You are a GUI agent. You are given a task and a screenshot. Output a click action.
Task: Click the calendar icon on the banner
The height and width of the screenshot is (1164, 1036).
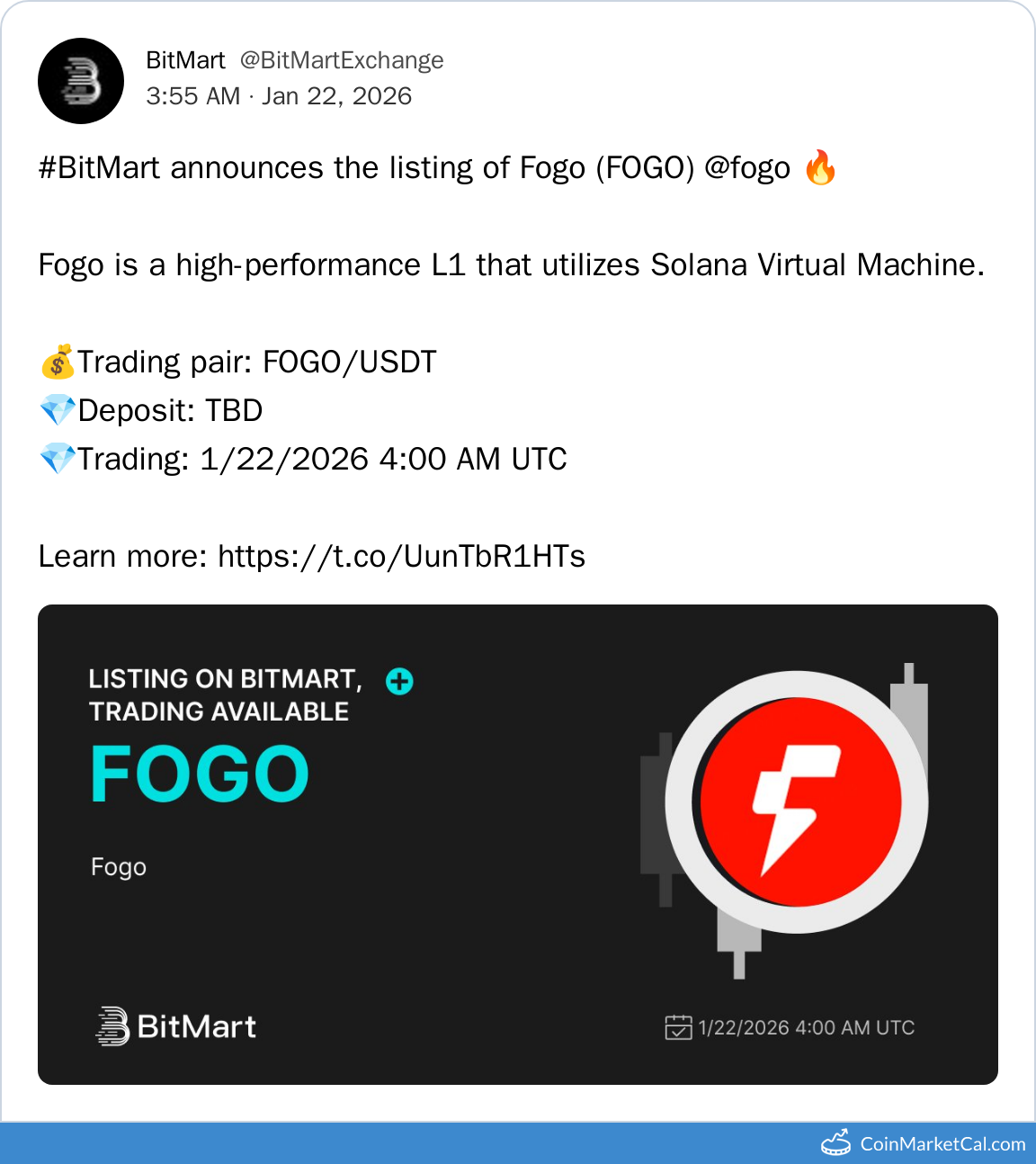pyautogui.click(x=678, y=1027)
